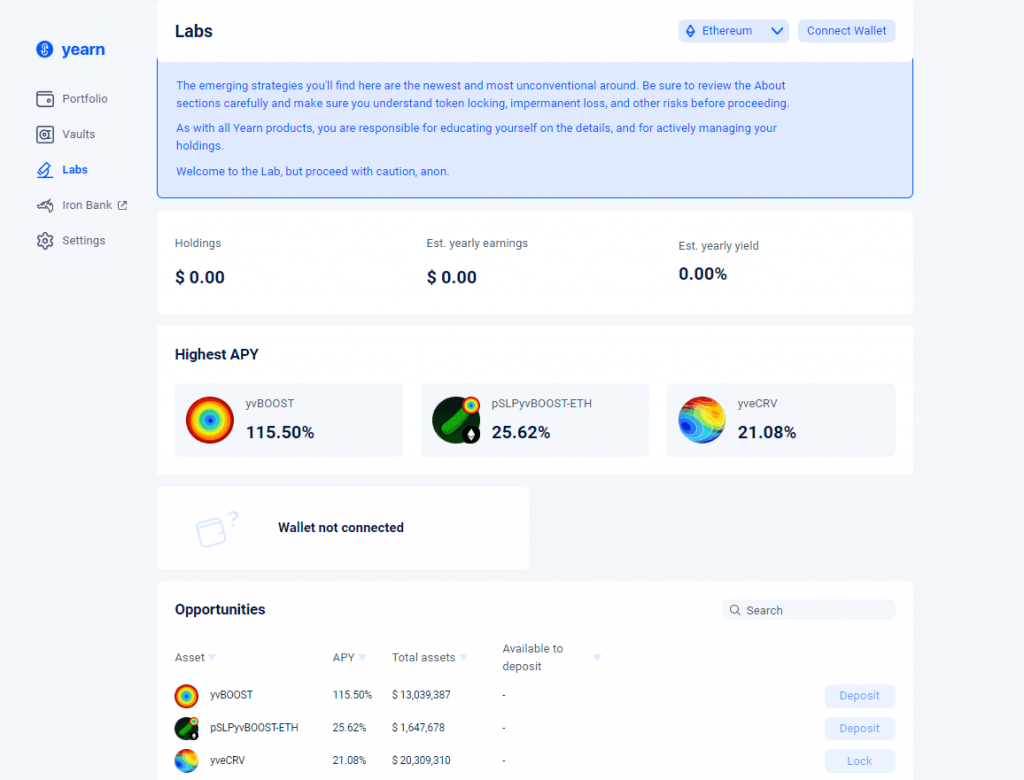Click the yvBOOST asset name in table
The height and width of the screenshot is (780, 1024).
[x=231, y=695]
